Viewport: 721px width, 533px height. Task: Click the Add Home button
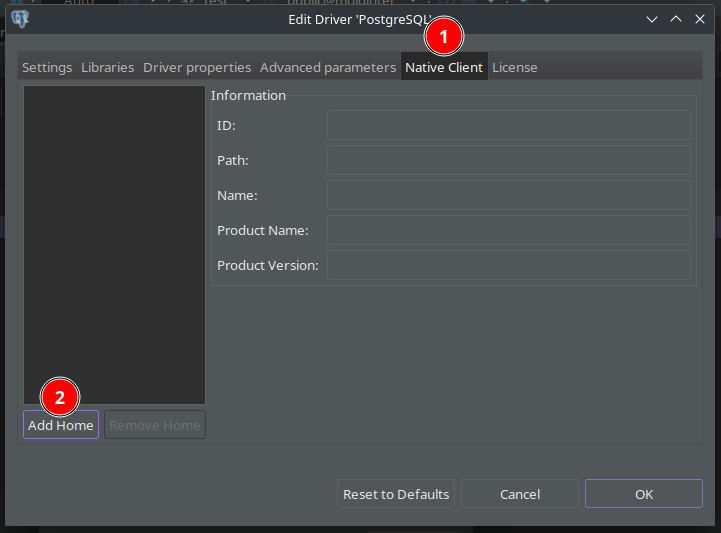[61, 425]
